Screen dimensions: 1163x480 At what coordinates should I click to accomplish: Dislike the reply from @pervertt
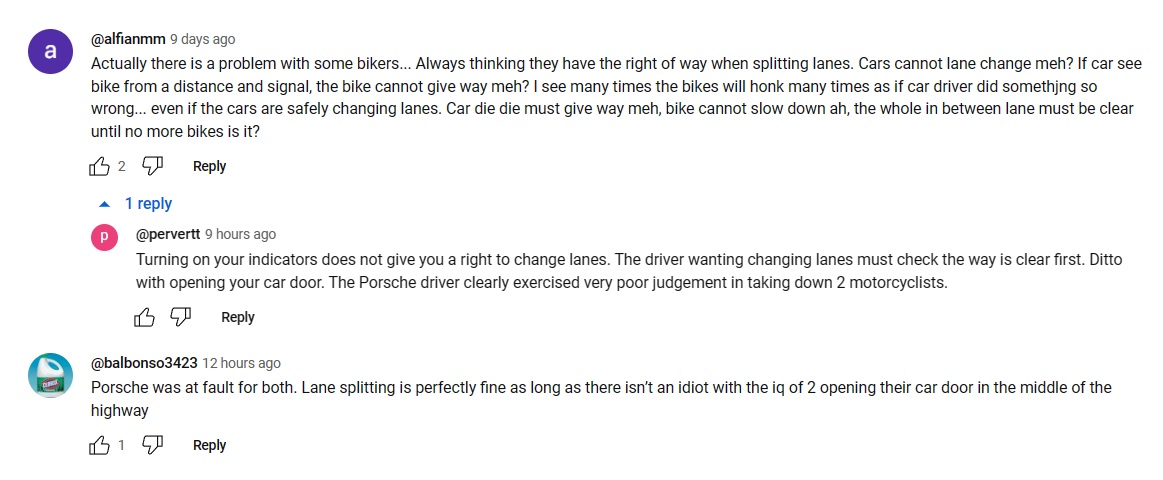coord(181,317)
